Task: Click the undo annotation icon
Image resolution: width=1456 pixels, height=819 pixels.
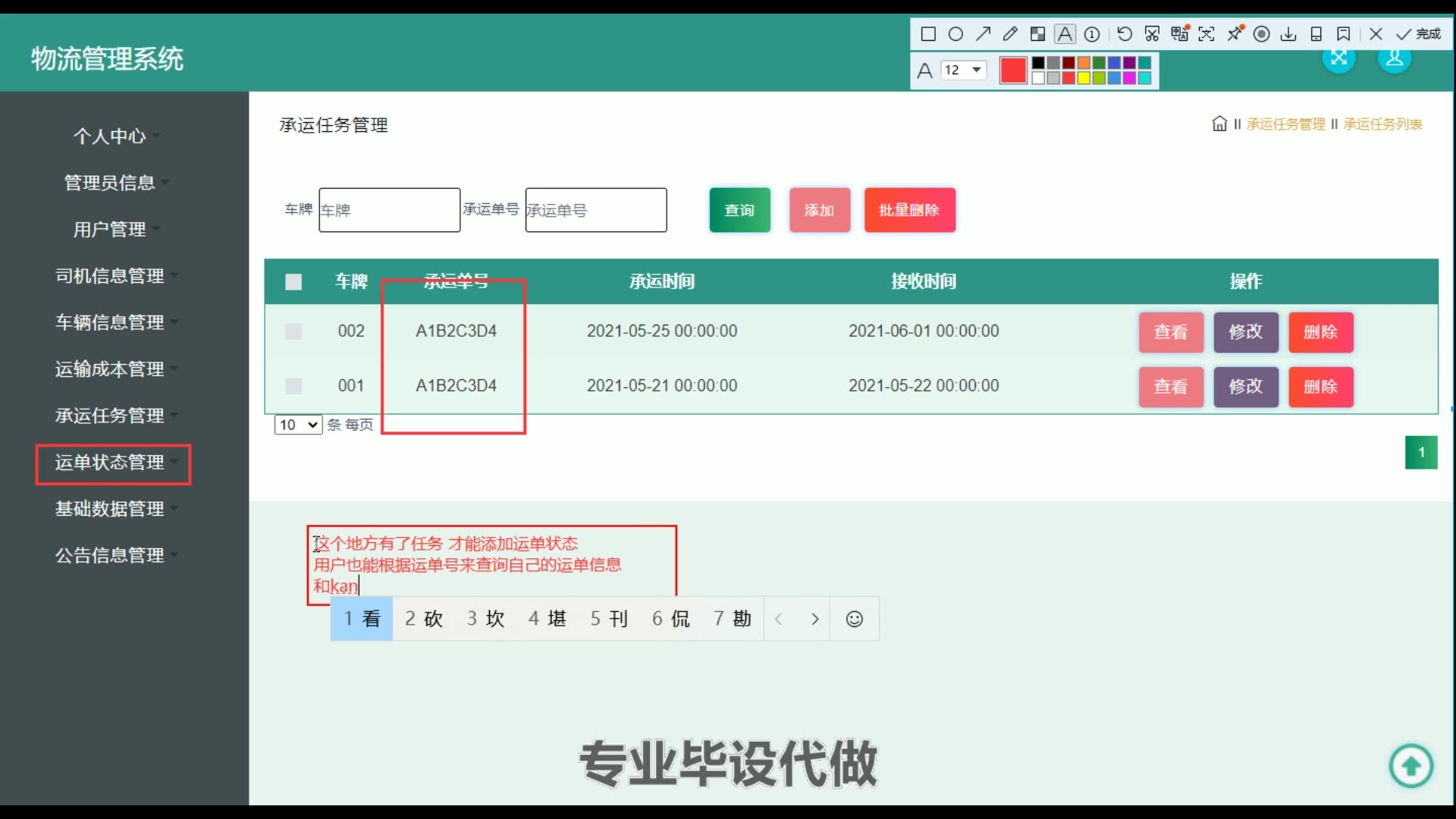Action: tap(1125, 34)
